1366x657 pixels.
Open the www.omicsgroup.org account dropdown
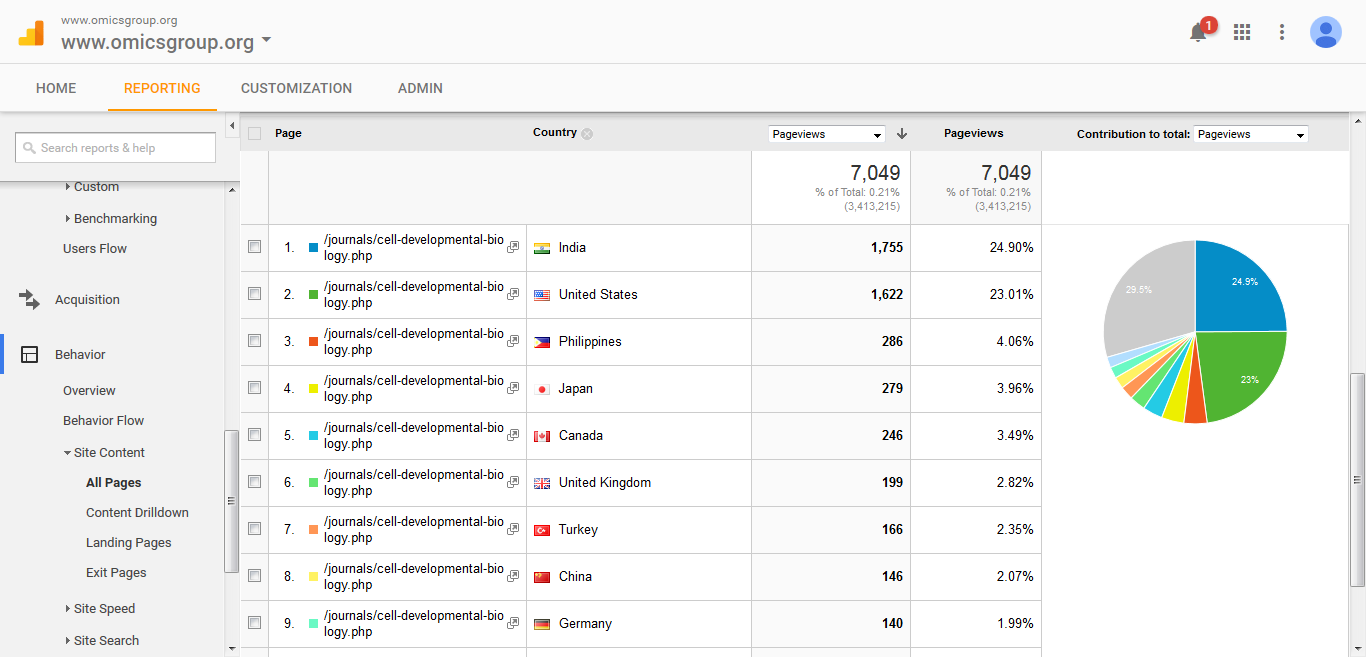(166, 42)
